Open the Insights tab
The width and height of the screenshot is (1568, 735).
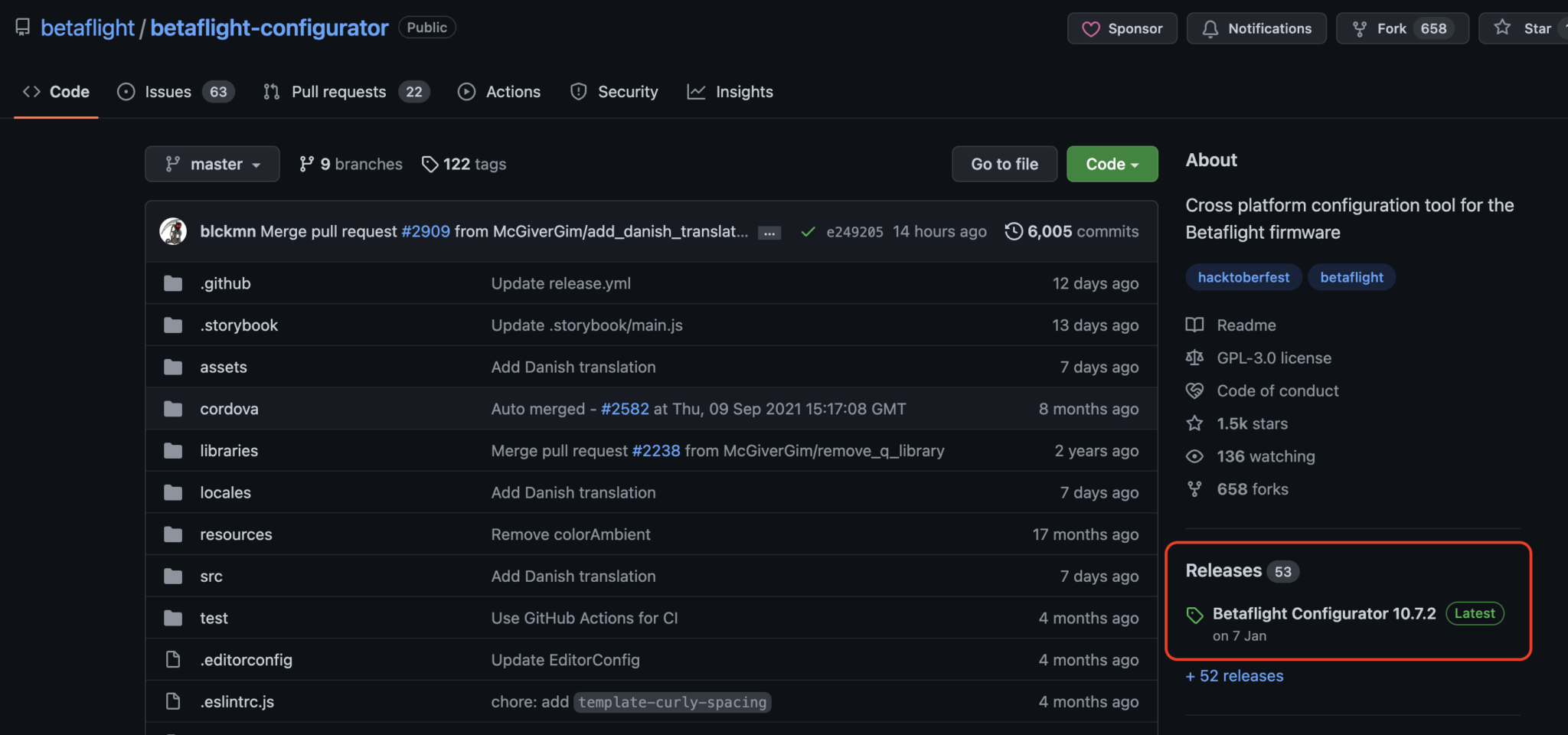tap(744, 91)
